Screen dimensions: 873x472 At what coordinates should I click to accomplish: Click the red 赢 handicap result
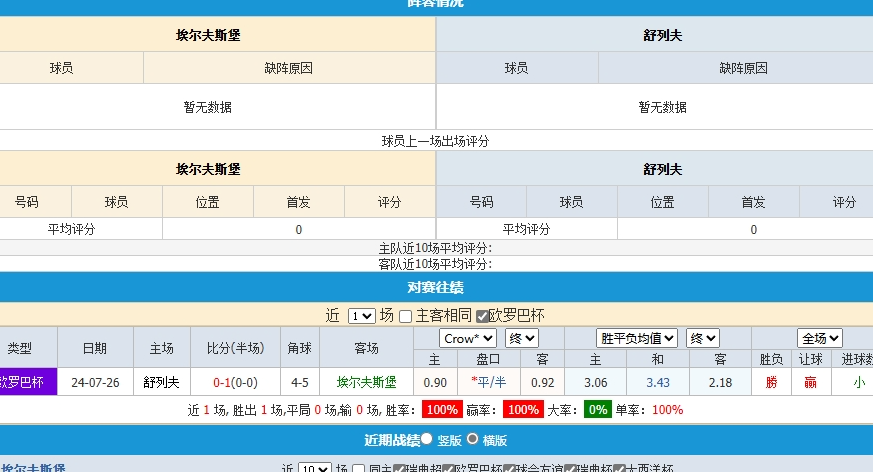tap(810, 382)
